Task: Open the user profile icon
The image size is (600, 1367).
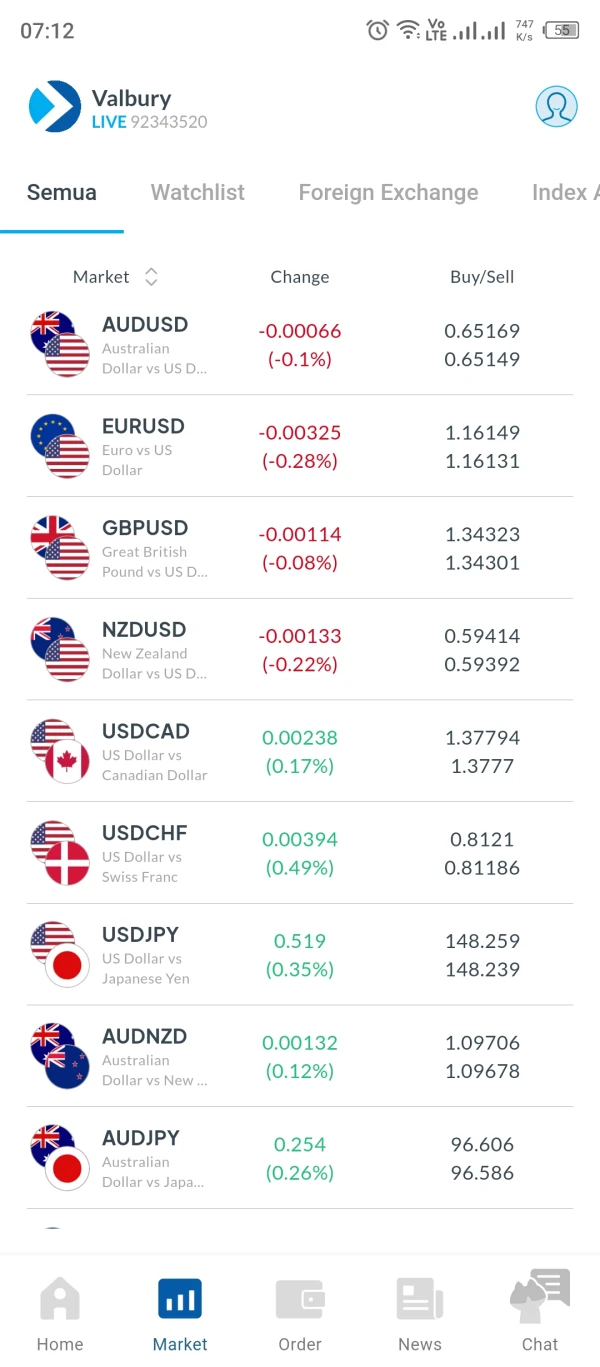Action: [556, 106]
